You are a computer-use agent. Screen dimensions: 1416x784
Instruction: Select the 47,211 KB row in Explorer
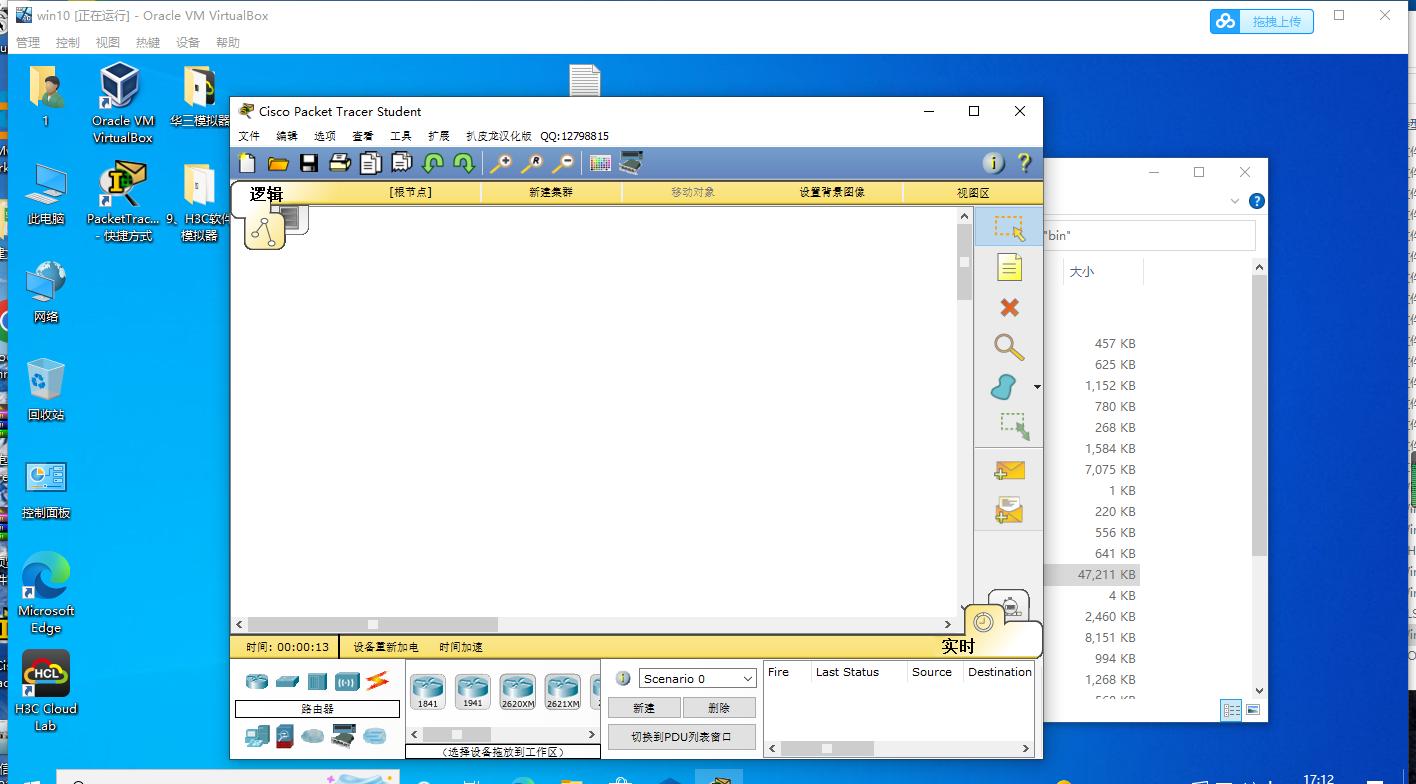pyautogui.click(x=1091, y=575)
